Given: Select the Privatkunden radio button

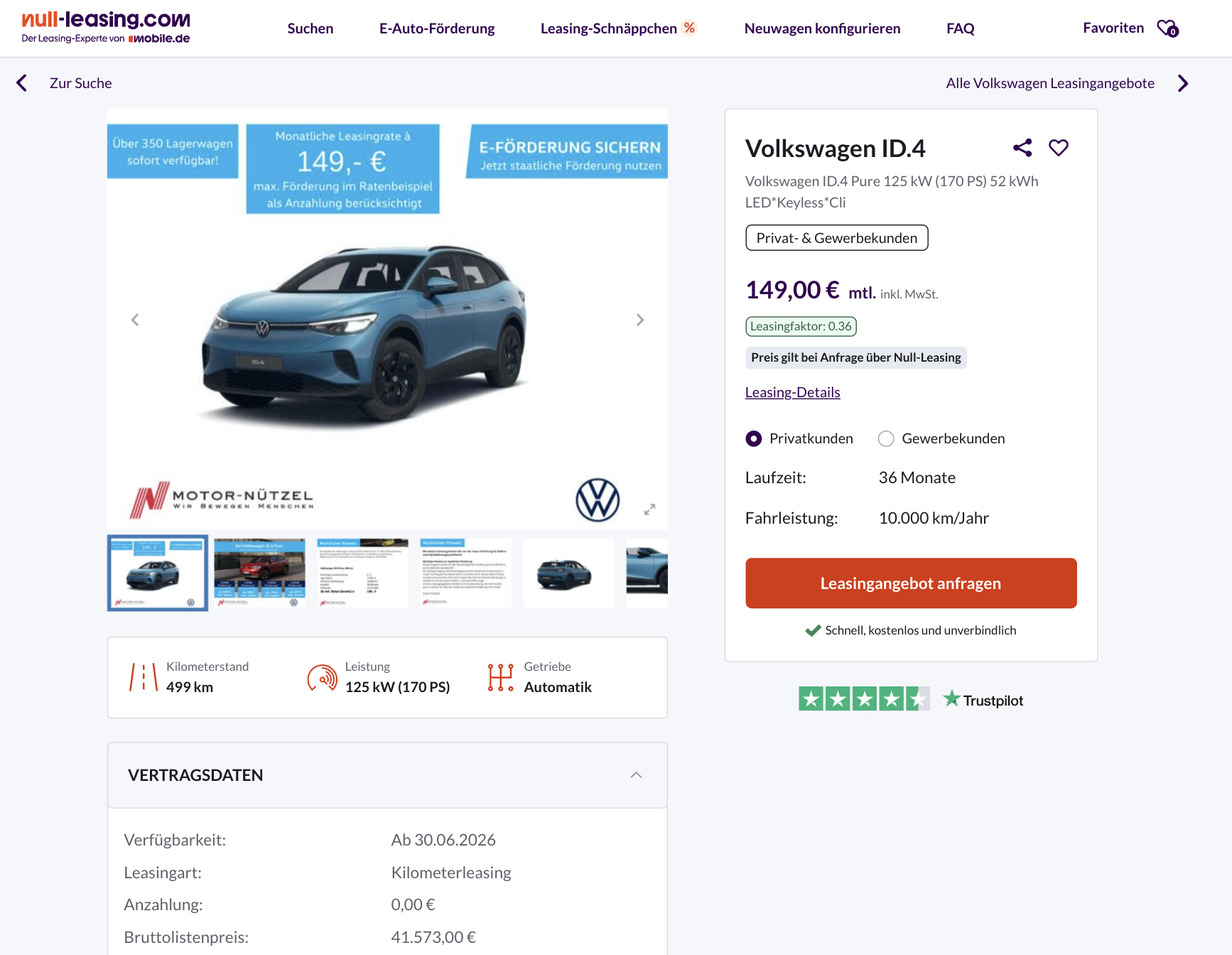Looking at the screenshot, I should [754, 439].
